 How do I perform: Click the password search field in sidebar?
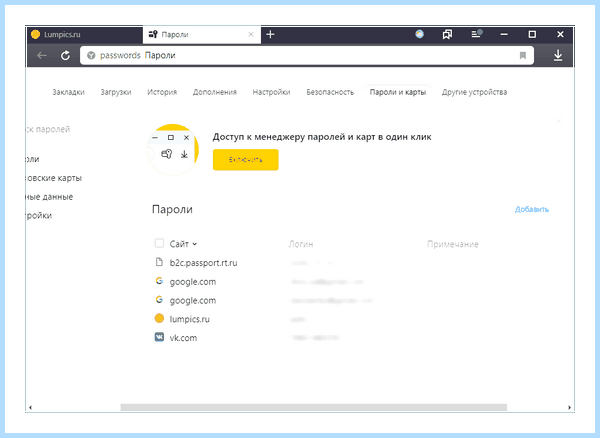pos(48,129)
